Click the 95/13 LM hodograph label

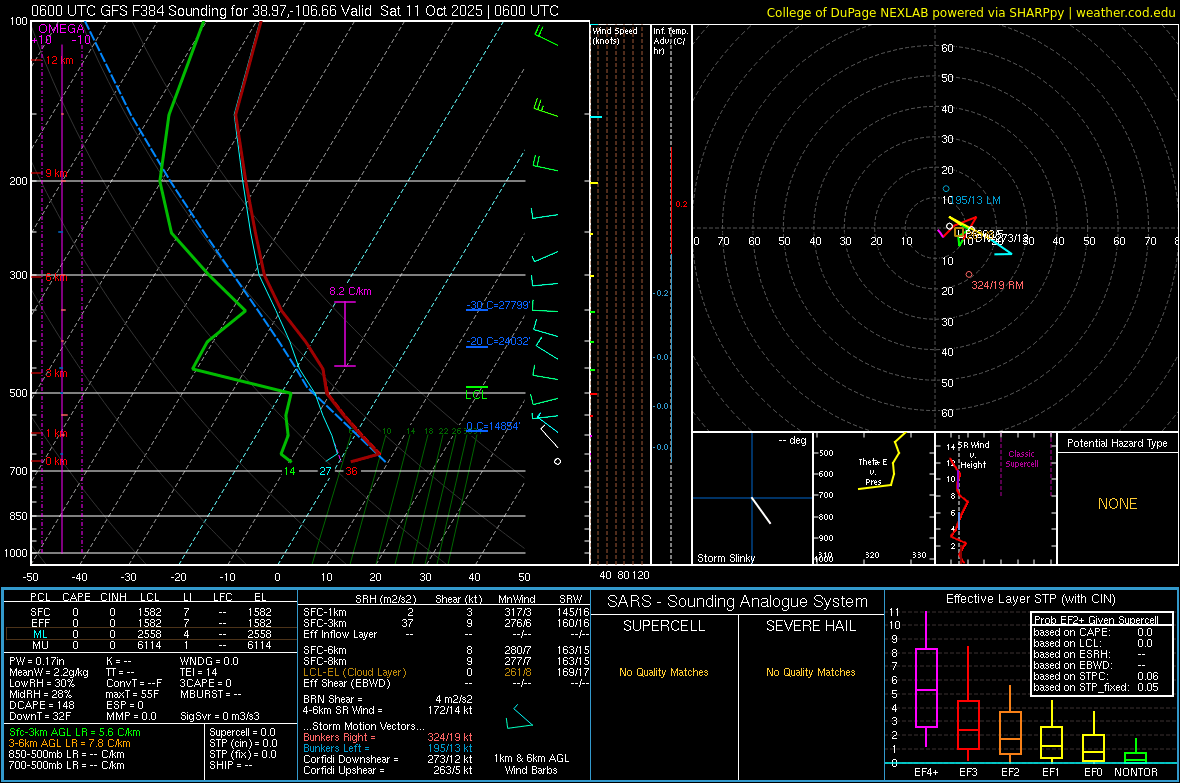coord(978,200)
